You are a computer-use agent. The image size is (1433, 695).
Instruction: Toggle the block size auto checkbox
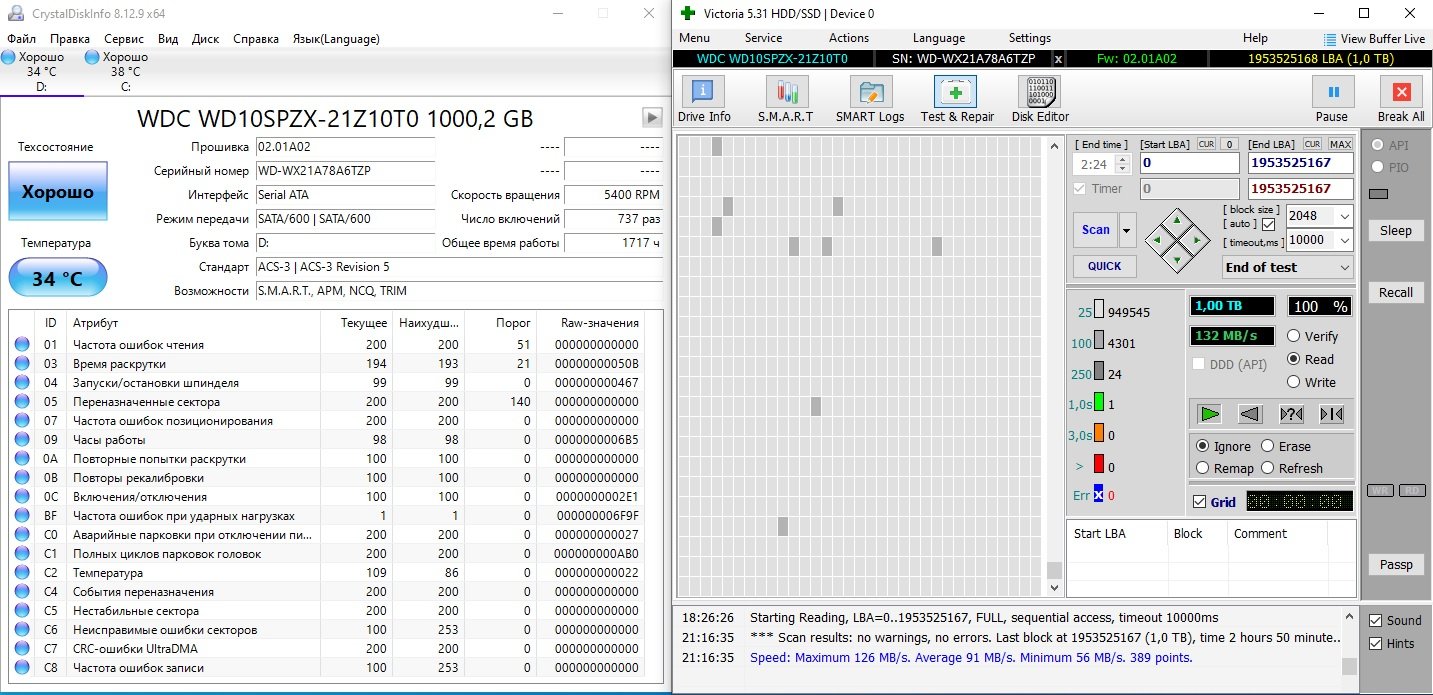point(1269,224)
